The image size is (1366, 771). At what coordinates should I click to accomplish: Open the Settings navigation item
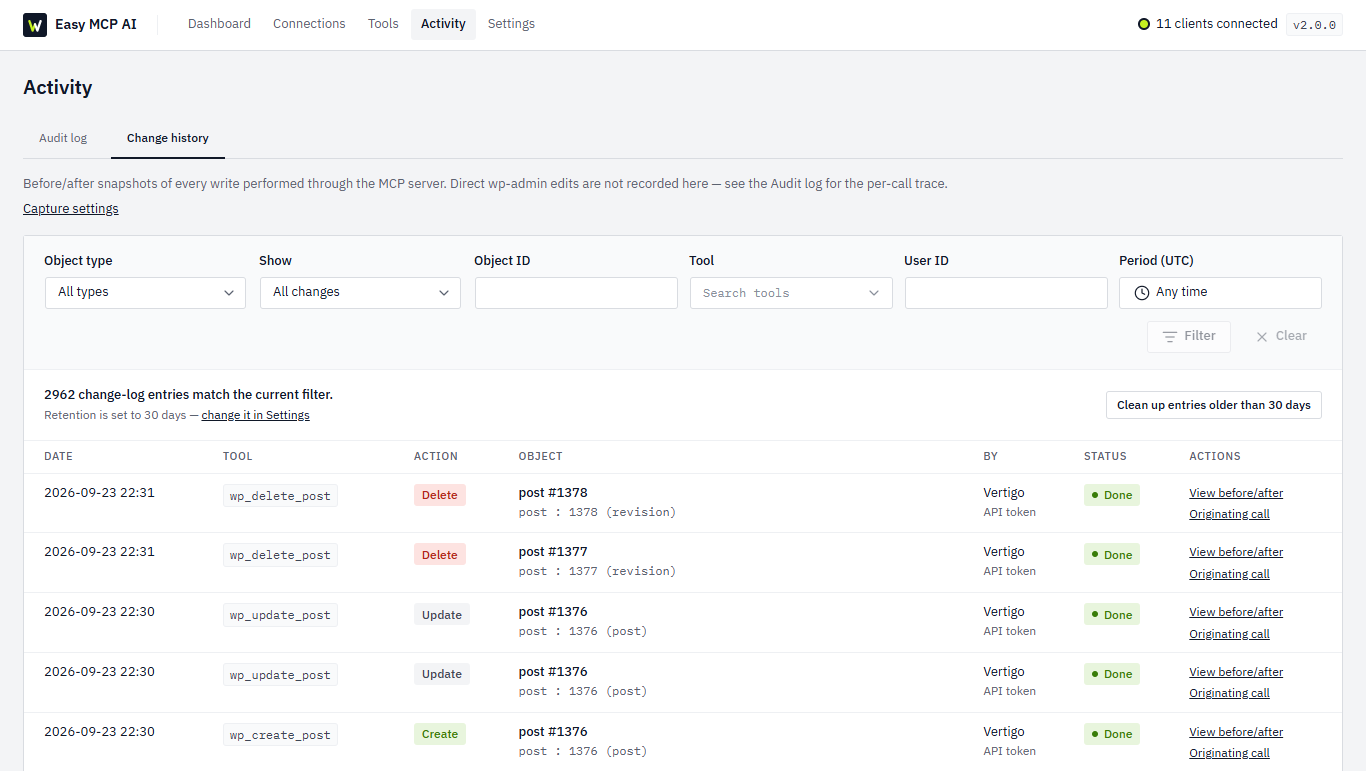click(511, 24)
